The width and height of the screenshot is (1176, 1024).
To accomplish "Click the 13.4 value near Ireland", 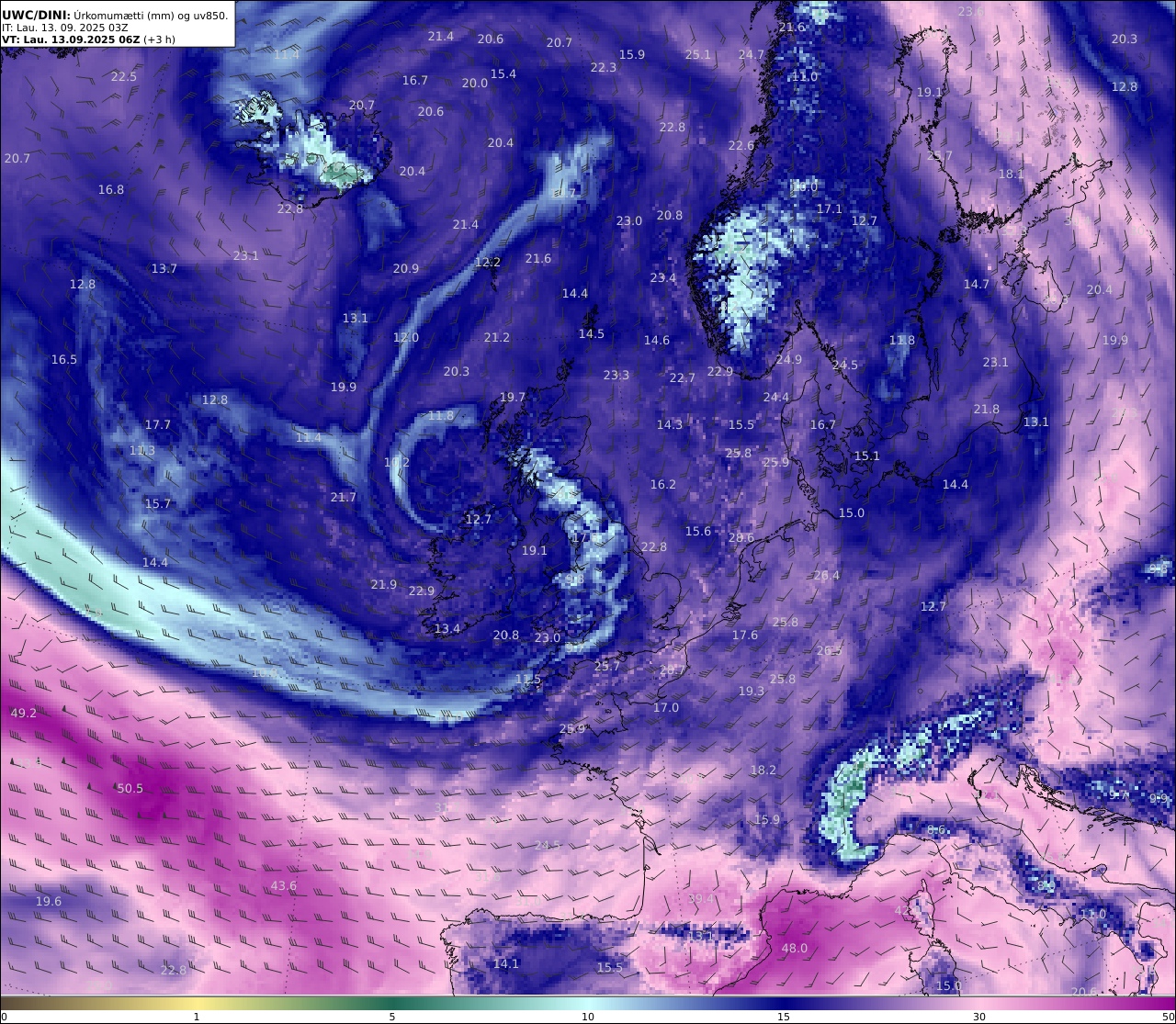I will coord(447,628).
